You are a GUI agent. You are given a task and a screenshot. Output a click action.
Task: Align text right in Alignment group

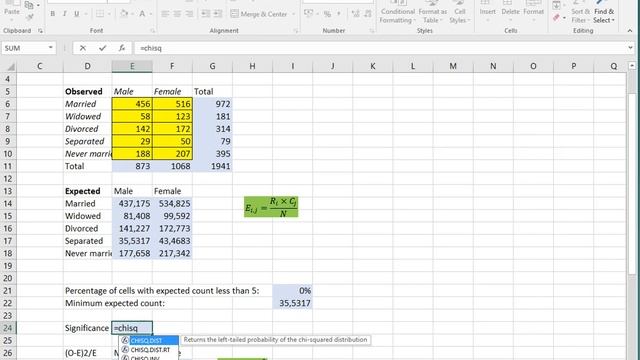click(x=189, y=14)
